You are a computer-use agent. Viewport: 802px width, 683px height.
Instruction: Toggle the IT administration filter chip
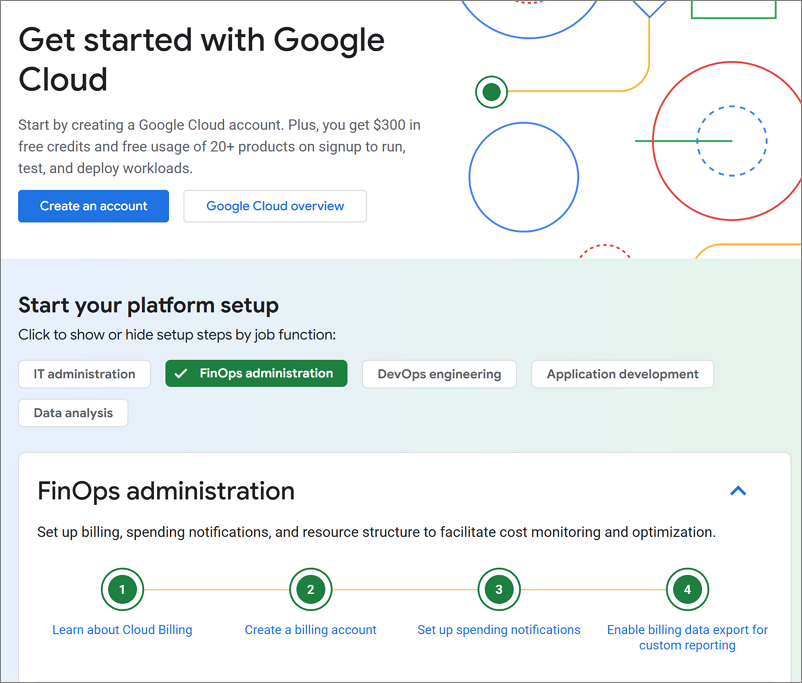pyautogui.click(x=84, y=374)
